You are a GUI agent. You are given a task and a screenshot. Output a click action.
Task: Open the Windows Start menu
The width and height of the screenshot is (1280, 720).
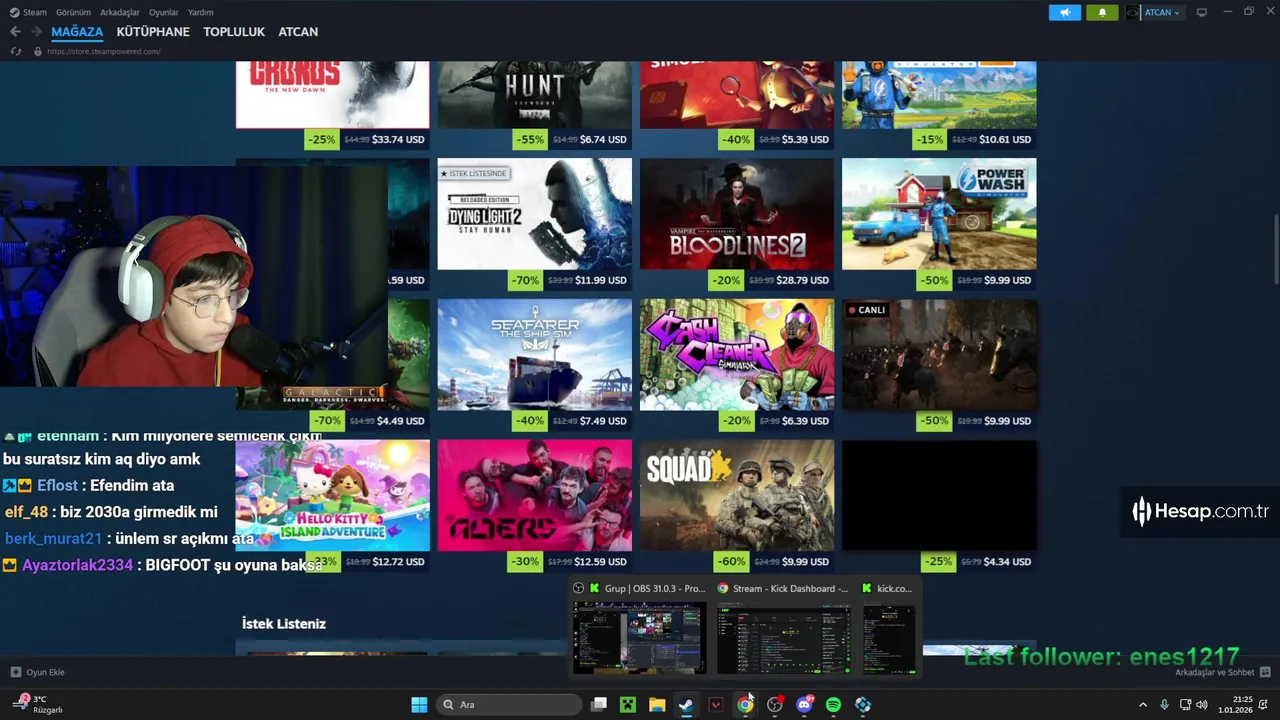tap(419, 704)
